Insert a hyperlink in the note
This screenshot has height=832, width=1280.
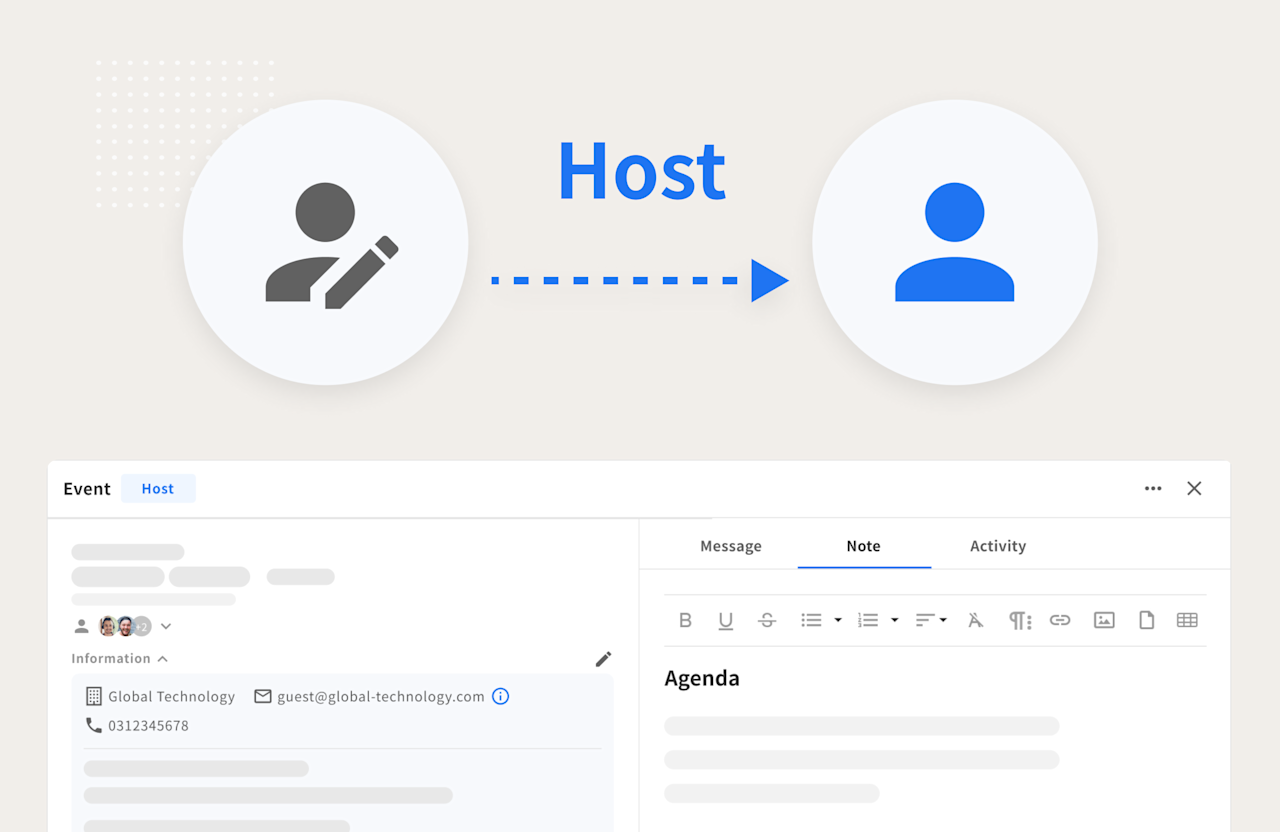1060,620
